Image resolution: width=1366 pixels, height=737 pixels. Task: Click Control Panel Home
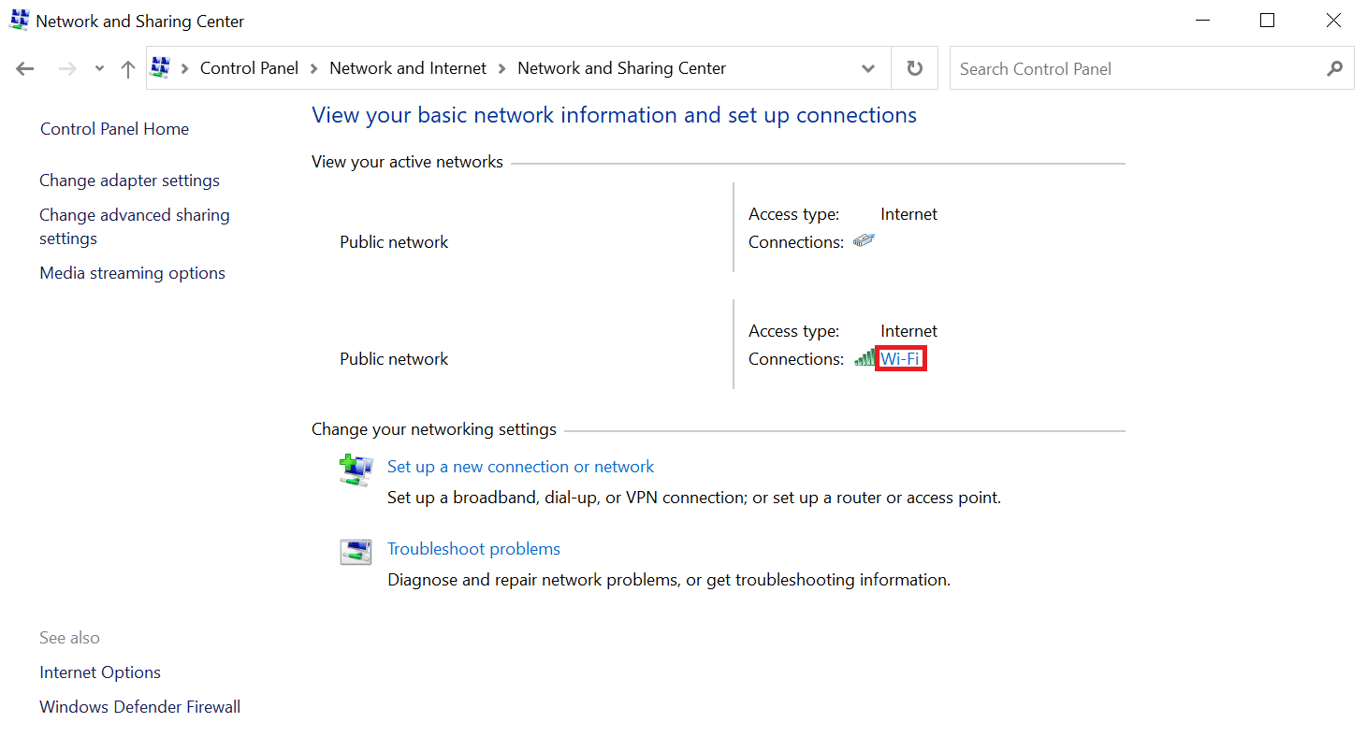click(x=114, y=128)
